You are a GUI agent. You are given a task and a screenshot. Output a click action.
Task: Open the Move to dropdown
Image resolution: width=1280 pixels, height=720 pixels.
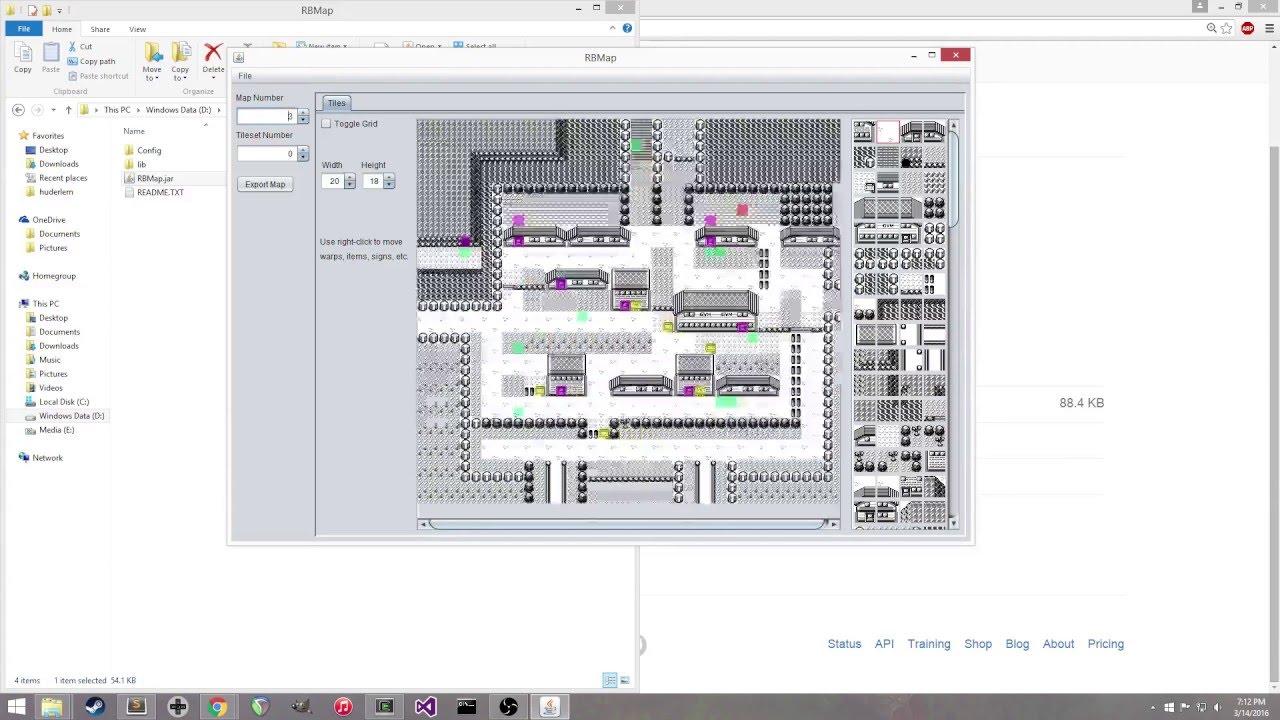click(x=152, y=62)
